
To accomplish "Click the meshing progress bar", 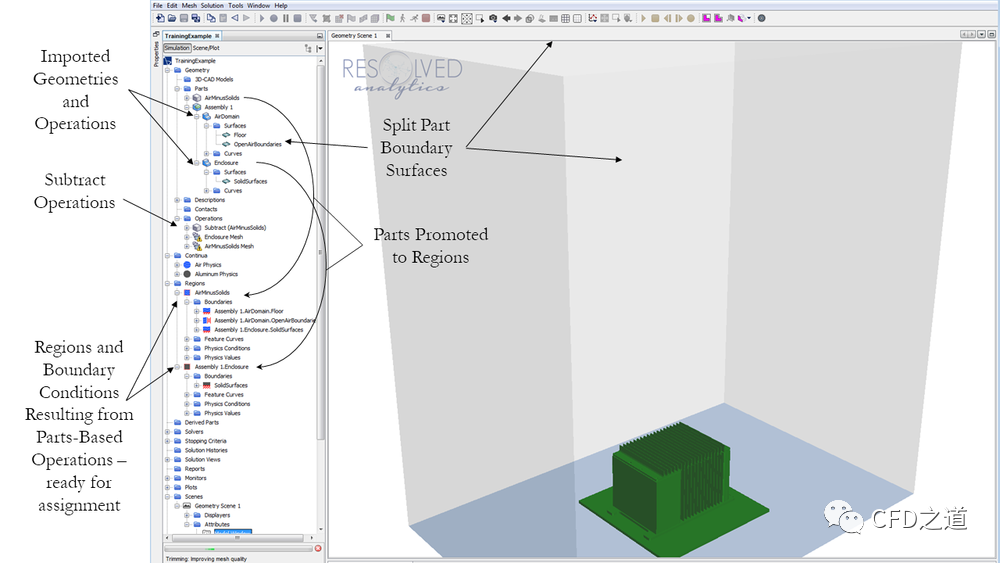I will click(x=238, y=548).
